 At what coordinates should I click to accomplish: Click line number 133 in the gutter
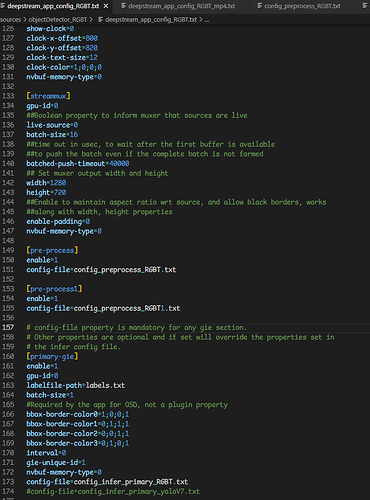(x=8, y=96)
